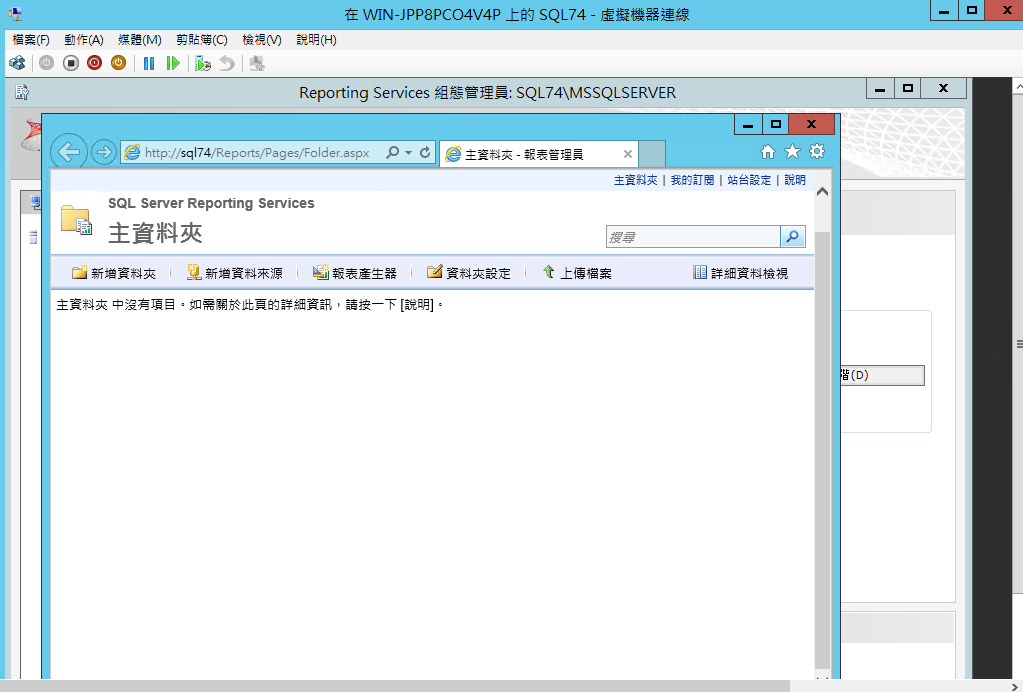1023x692 pixels.
Task: Go back with the browser back arrow
Action: (x=69, y=152)
